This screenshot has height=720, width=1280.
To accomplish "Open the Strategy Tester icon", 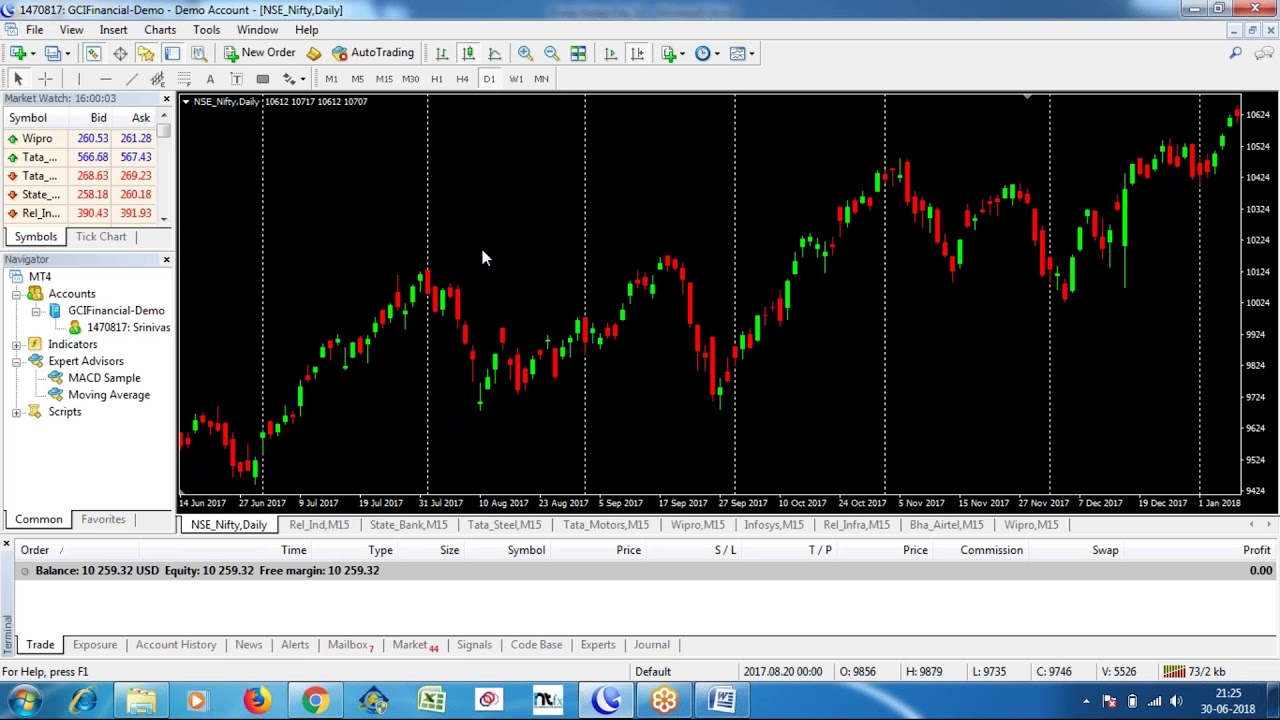I will [198, 53].
